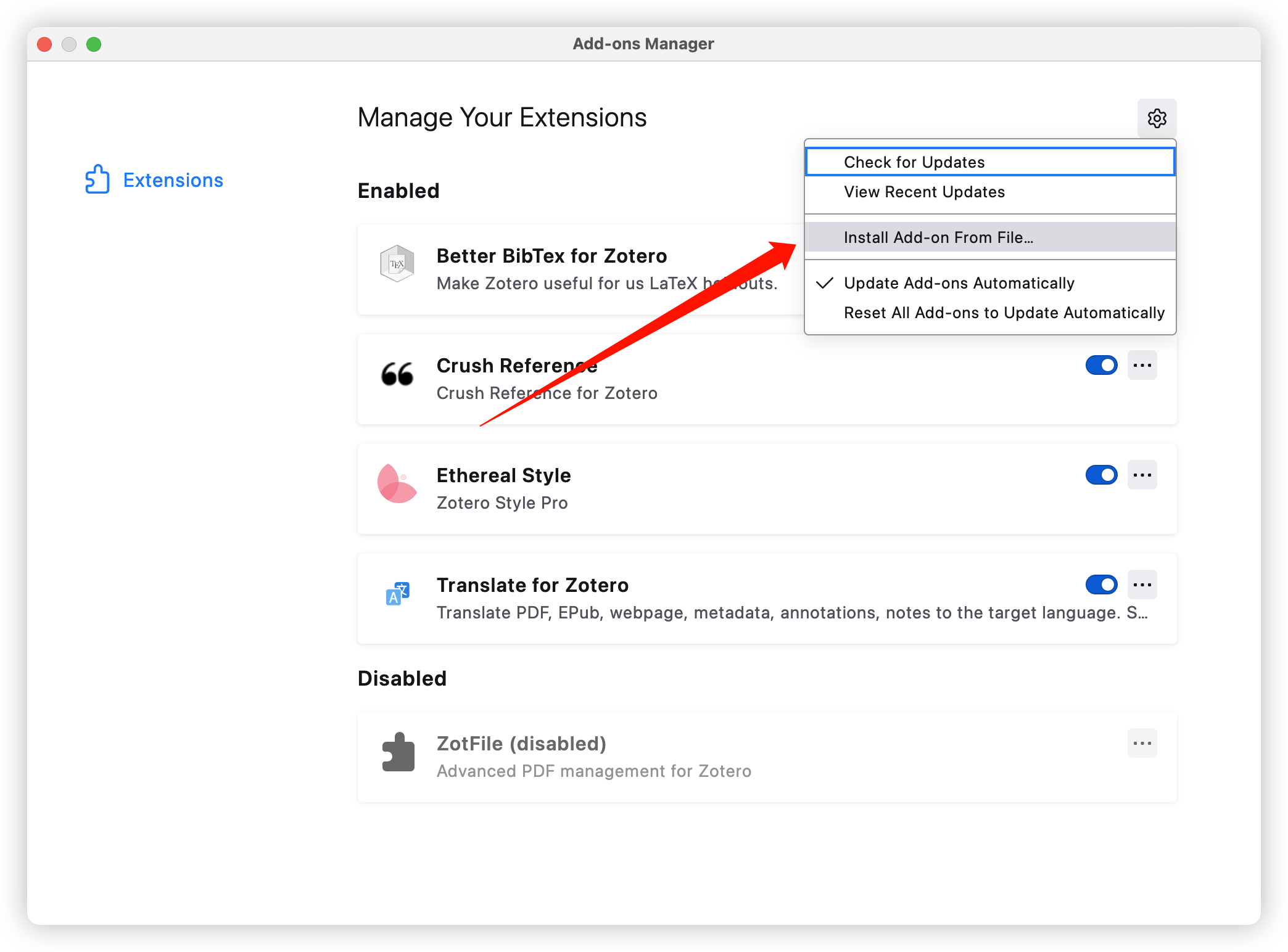Screen dimensions: 1288x952
Task: Select Check for Updates menu item
Action: [914, 162]
